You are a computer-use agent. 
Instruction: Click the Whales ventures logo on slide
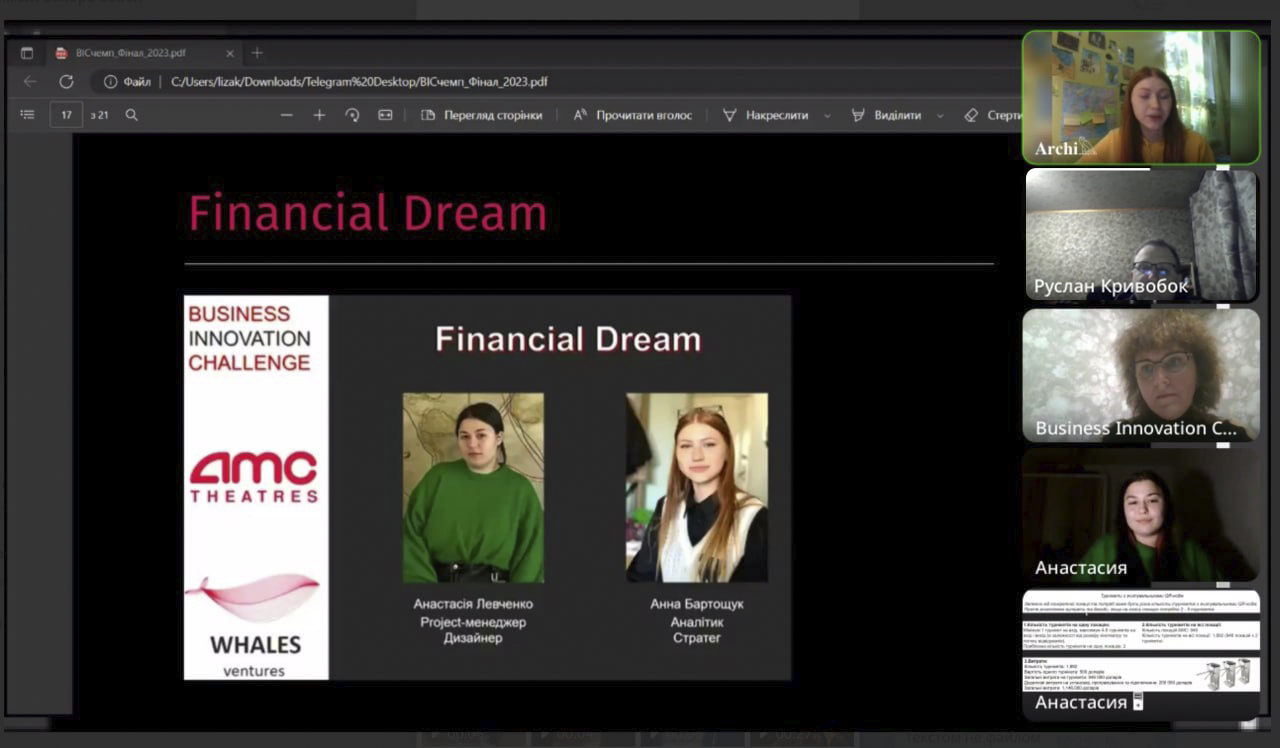[254, 626]
